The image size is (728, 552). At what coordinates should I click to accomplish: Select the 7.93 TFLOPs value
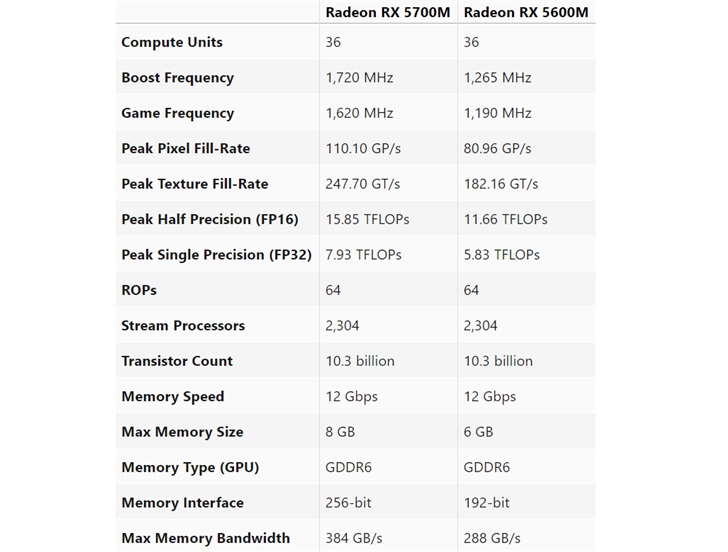(363, 255)
